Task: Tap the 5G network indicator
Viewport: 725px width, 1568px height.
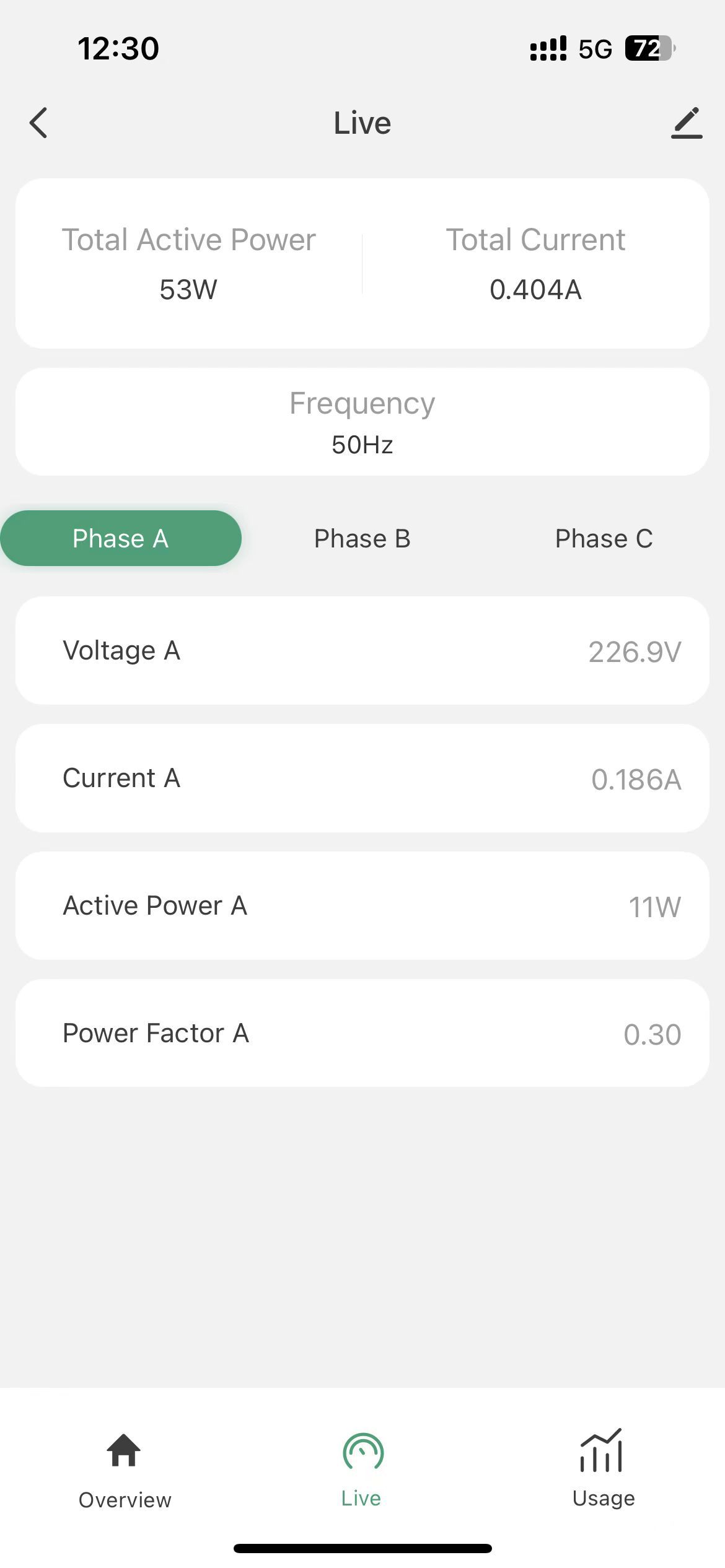Action: click(x=595, y=49)
